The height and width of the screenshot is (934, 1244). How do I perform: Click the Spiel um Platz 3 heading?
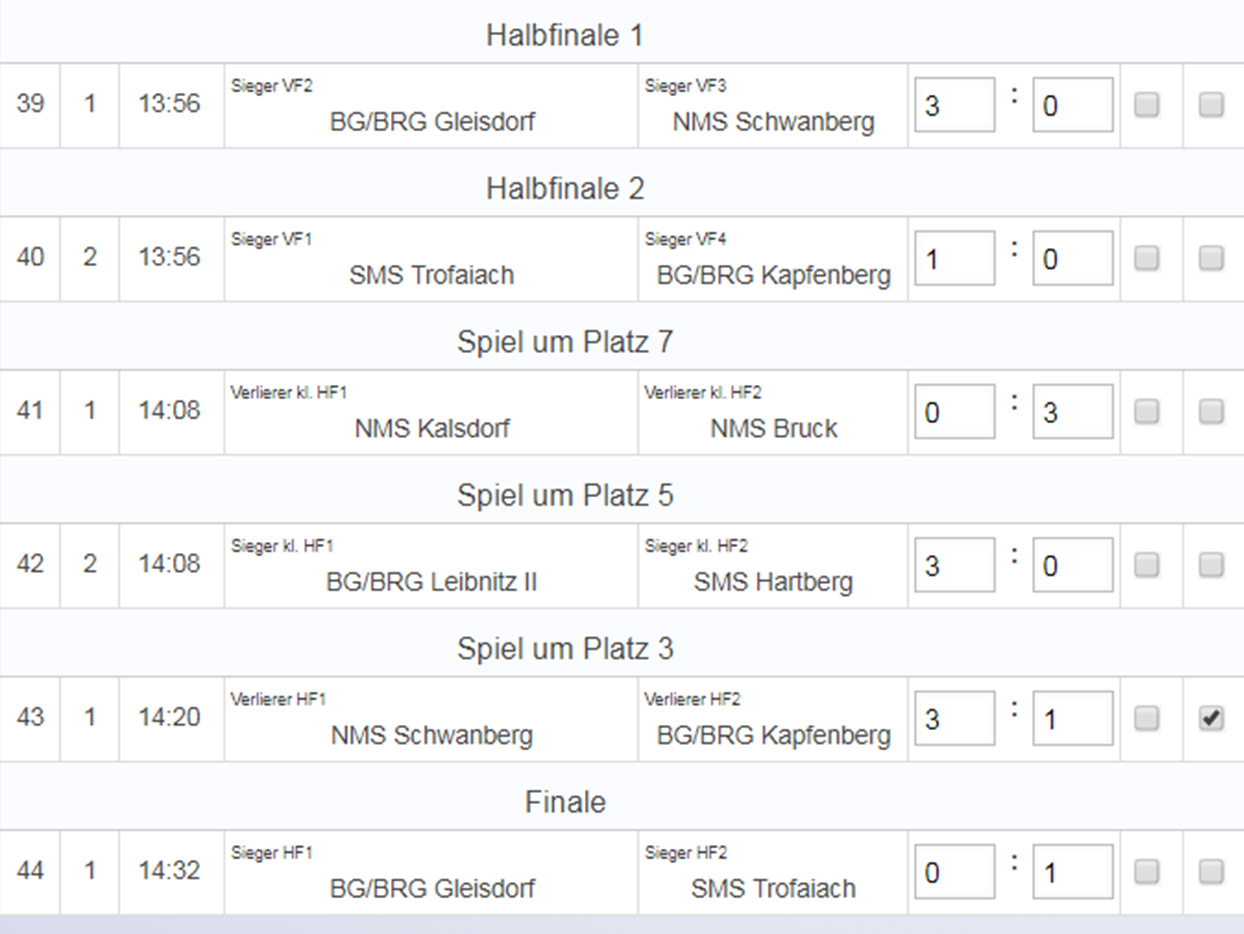(x=565, y=649)
